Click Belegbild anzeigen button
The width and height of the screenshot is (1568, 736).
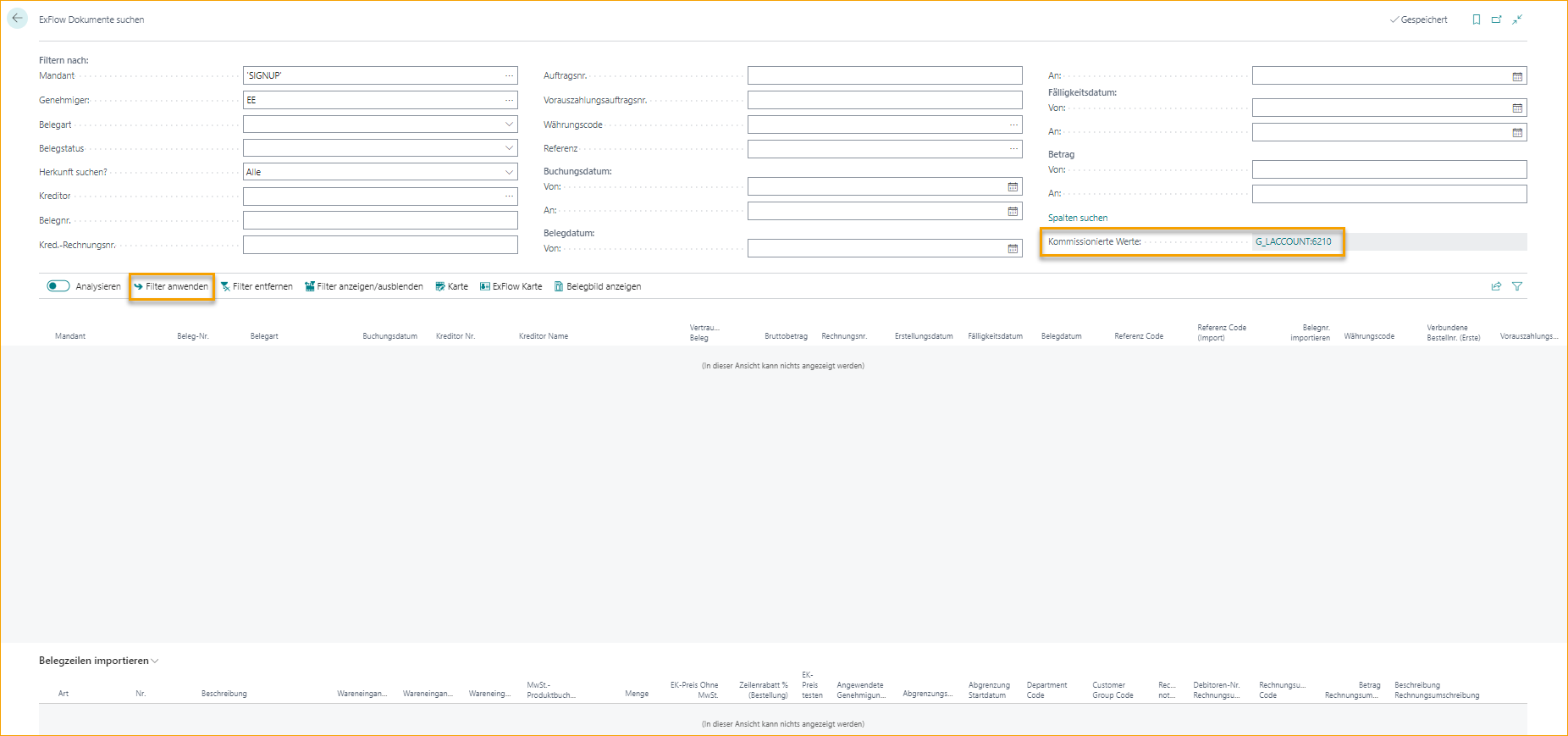click(x=598, y=286)
